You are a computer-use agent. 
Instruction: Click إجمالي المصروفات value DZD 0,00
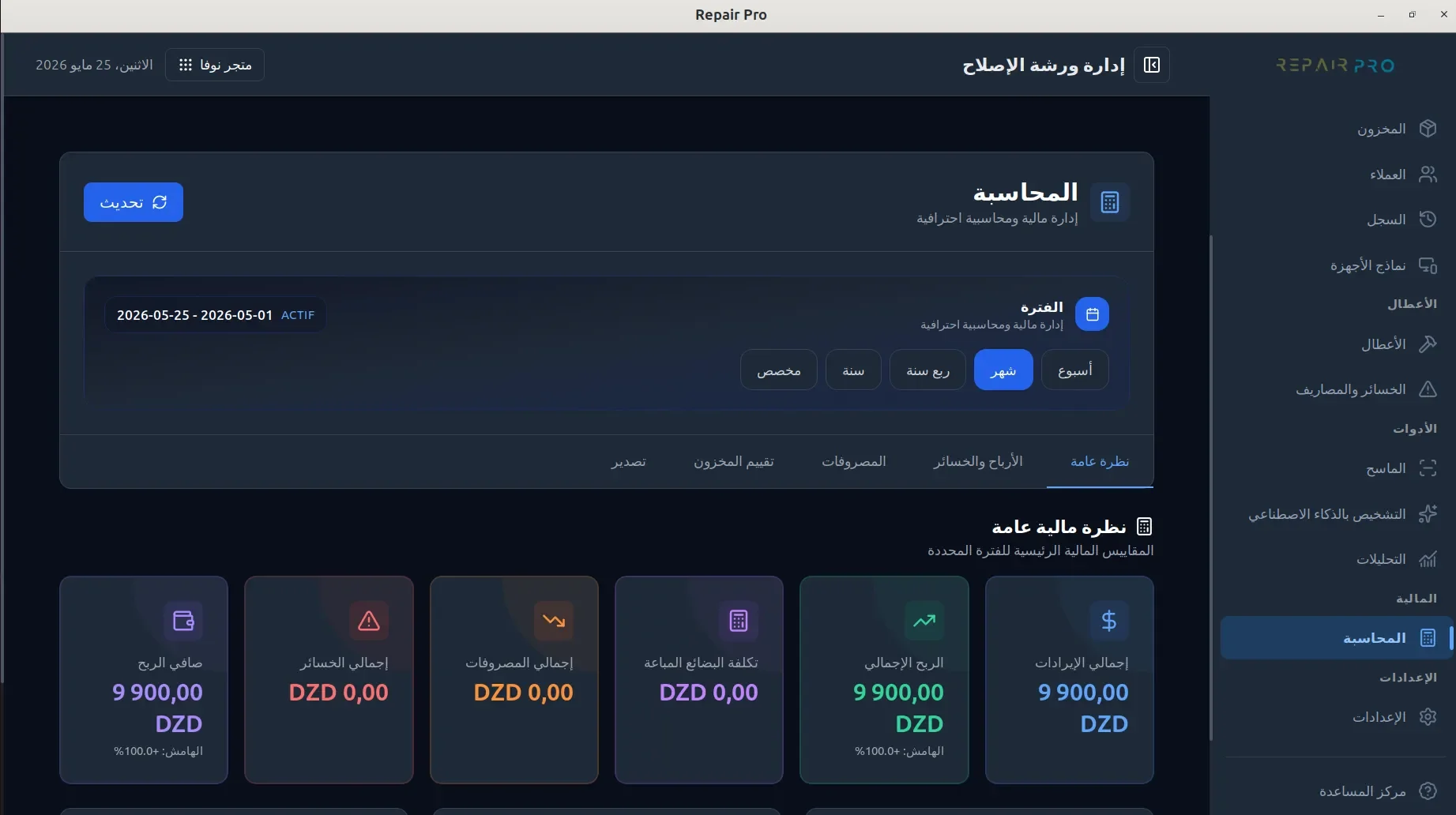pos(524,693)
